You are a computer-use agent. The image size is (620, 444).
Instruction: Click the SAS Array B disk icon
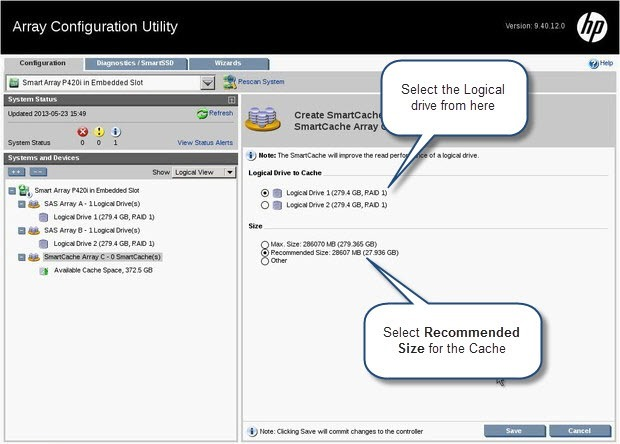(34, 231)
